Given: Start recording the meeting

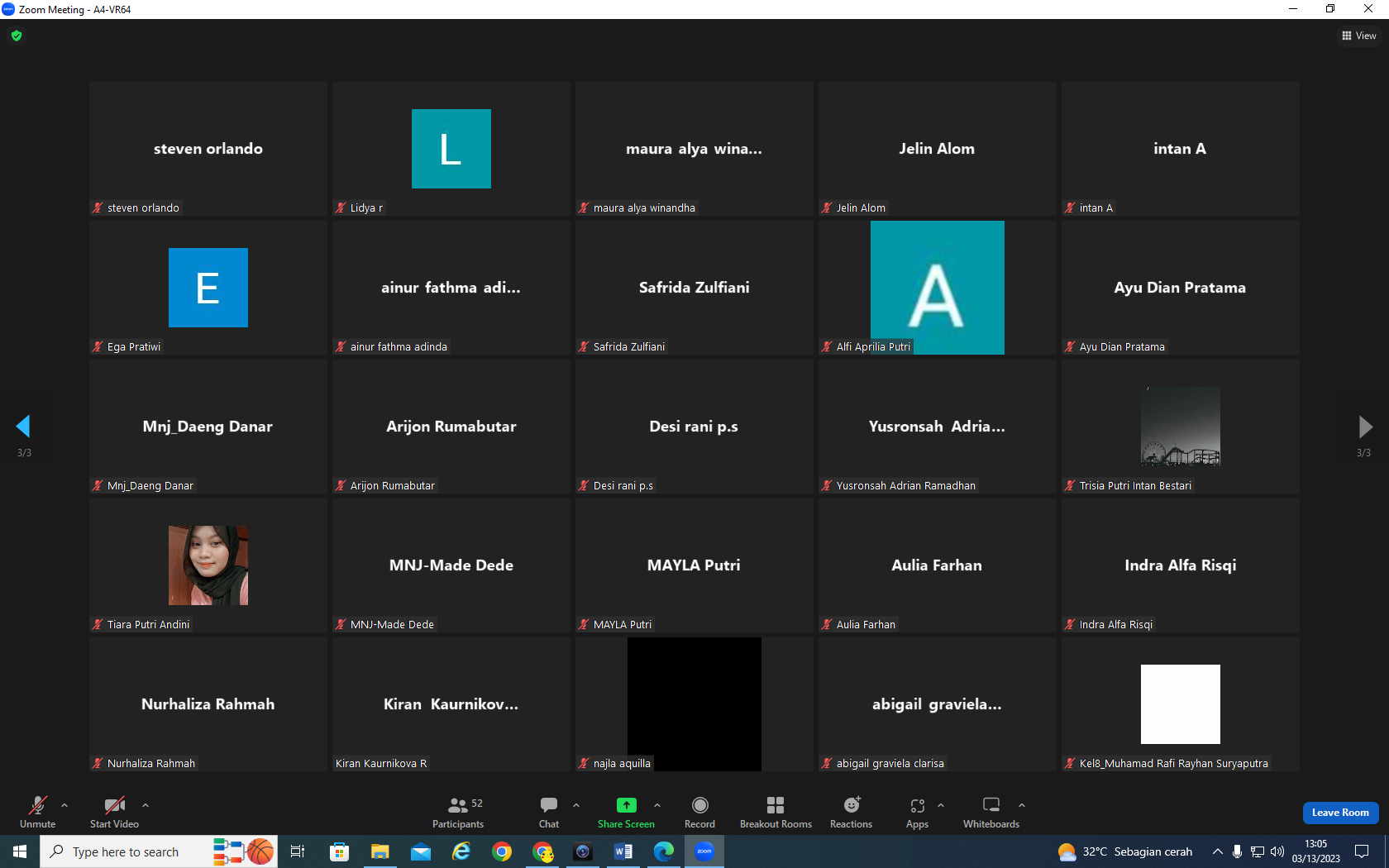Looking at the screenshot, I should pyautogui.click(x=699, y=813).
